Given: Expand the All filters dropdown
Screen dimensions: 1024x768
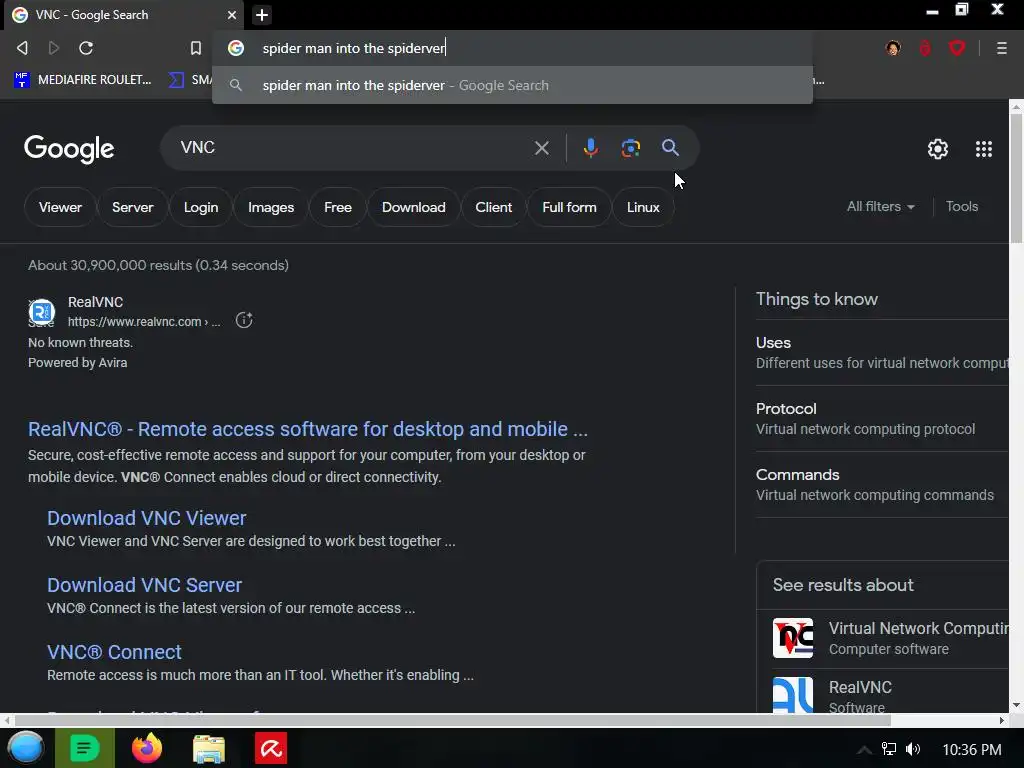Looking at the screenshot, I should (x=880, y=206).
